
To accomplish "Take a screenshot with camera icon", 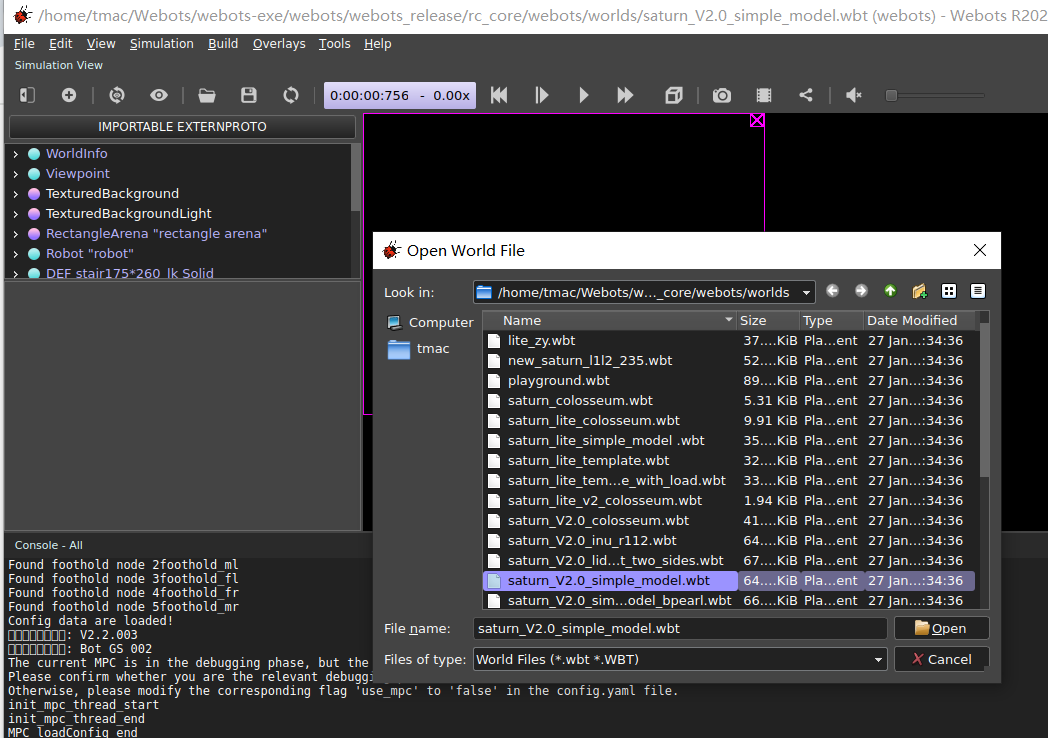I will 722,96.
